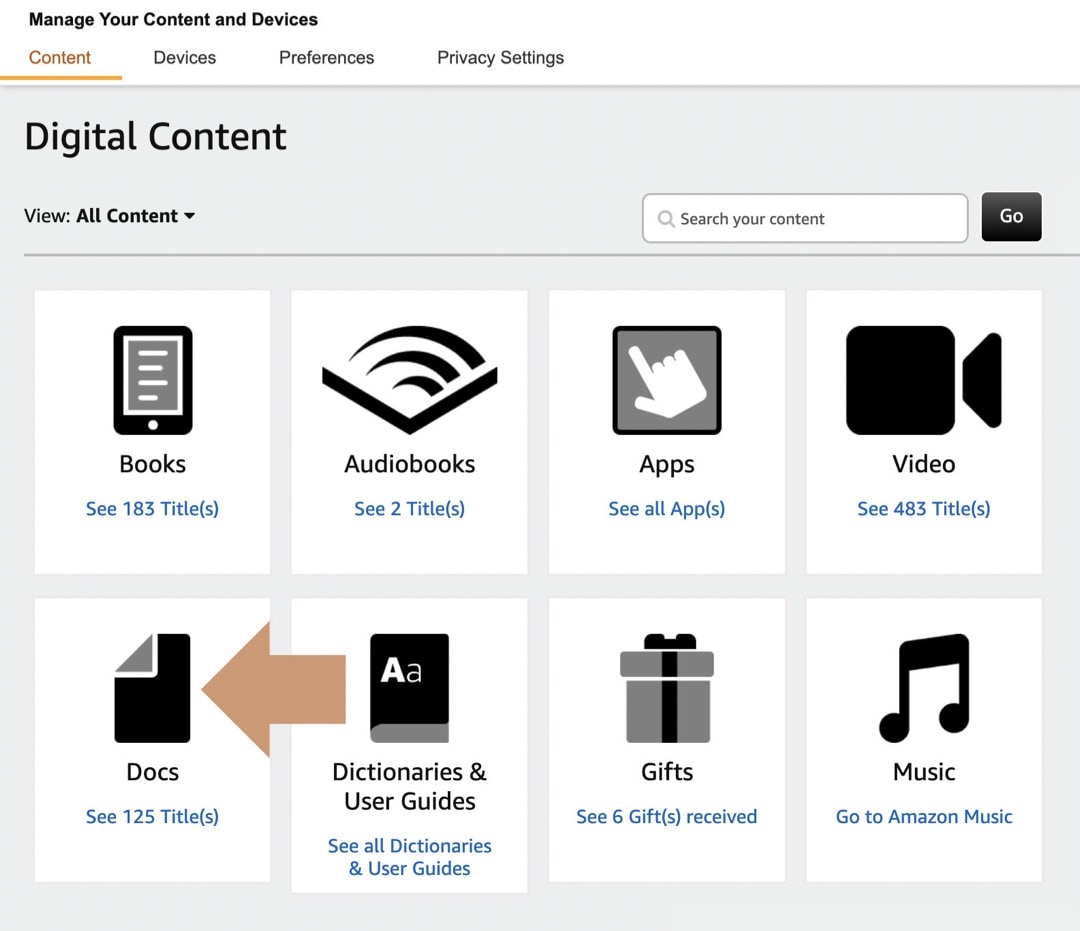Follow See all Dictionaries & User Guides link
Screen dimensions: 1080x931
[x=410, y=857]
